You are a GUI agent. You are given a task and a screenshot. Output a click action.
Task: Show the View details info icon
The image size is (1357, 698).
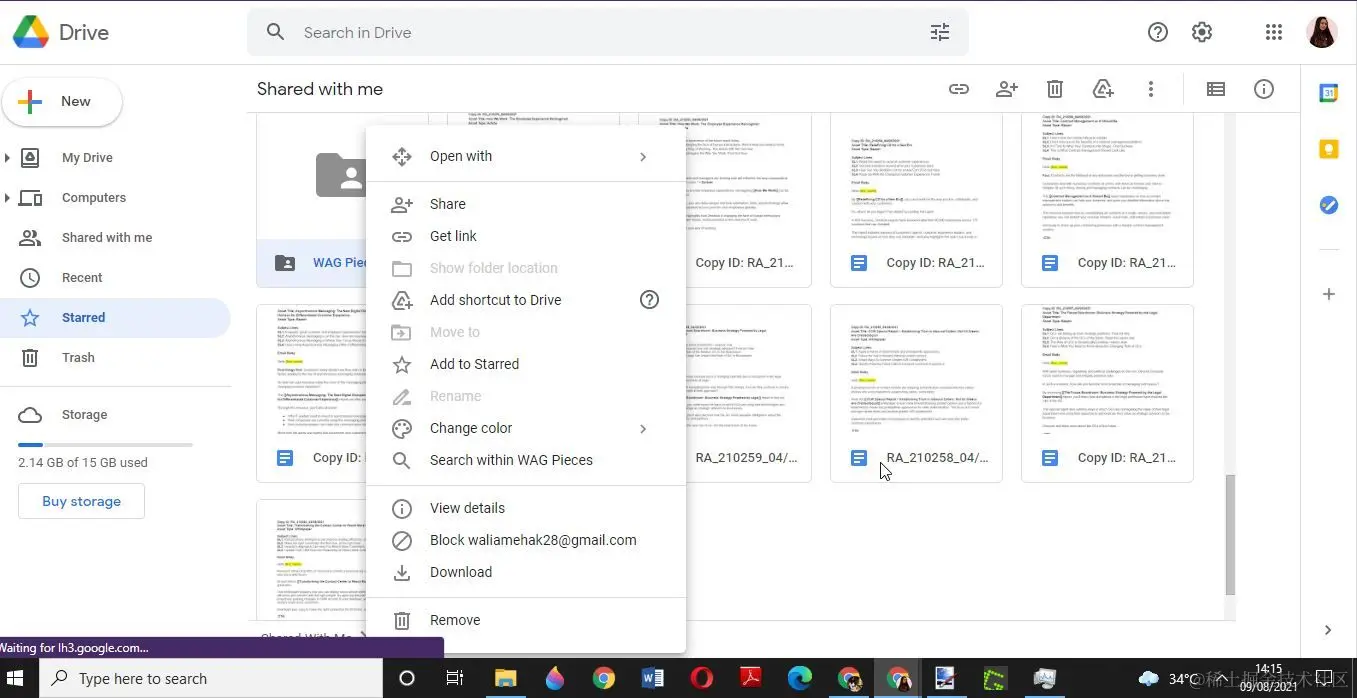coord(1264,89)
